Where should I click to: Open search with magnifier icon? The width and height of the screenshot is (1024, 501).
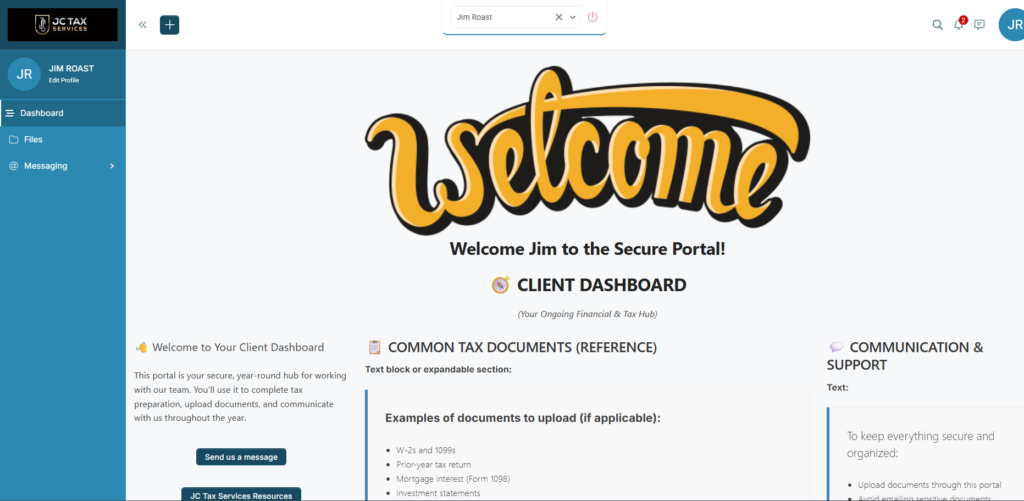tap(937, 25)
